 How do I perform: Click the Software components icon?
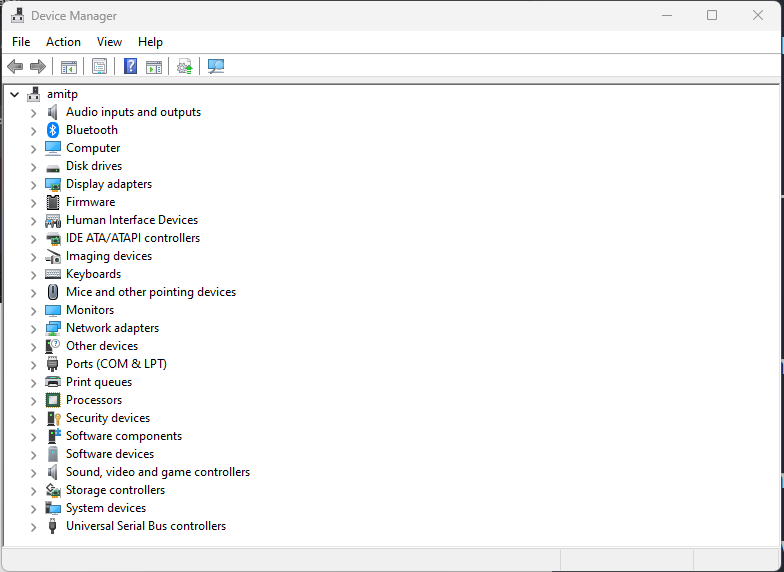click(54, 436)
